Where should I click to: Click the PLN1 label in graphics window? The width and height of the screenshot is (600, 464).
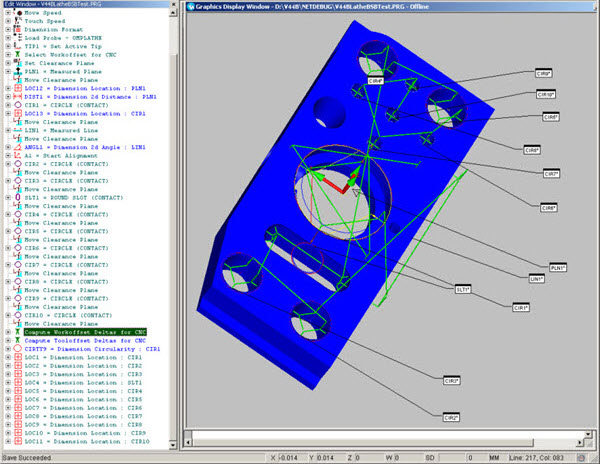(558, 268)
